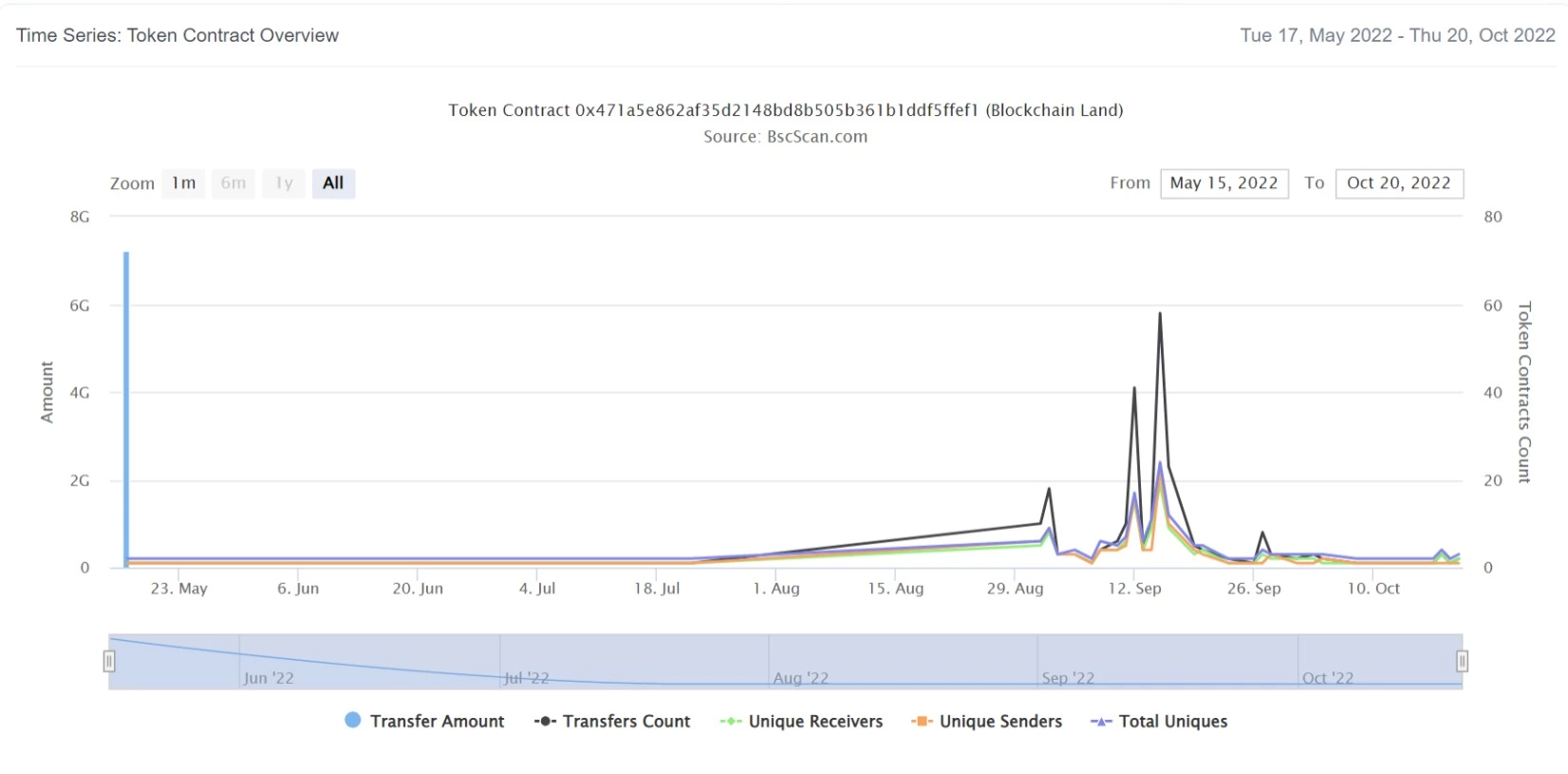Click the Time Series: Token Contract Overview heading
Viewport: 1568px width, 774px height.
[177, 35]
